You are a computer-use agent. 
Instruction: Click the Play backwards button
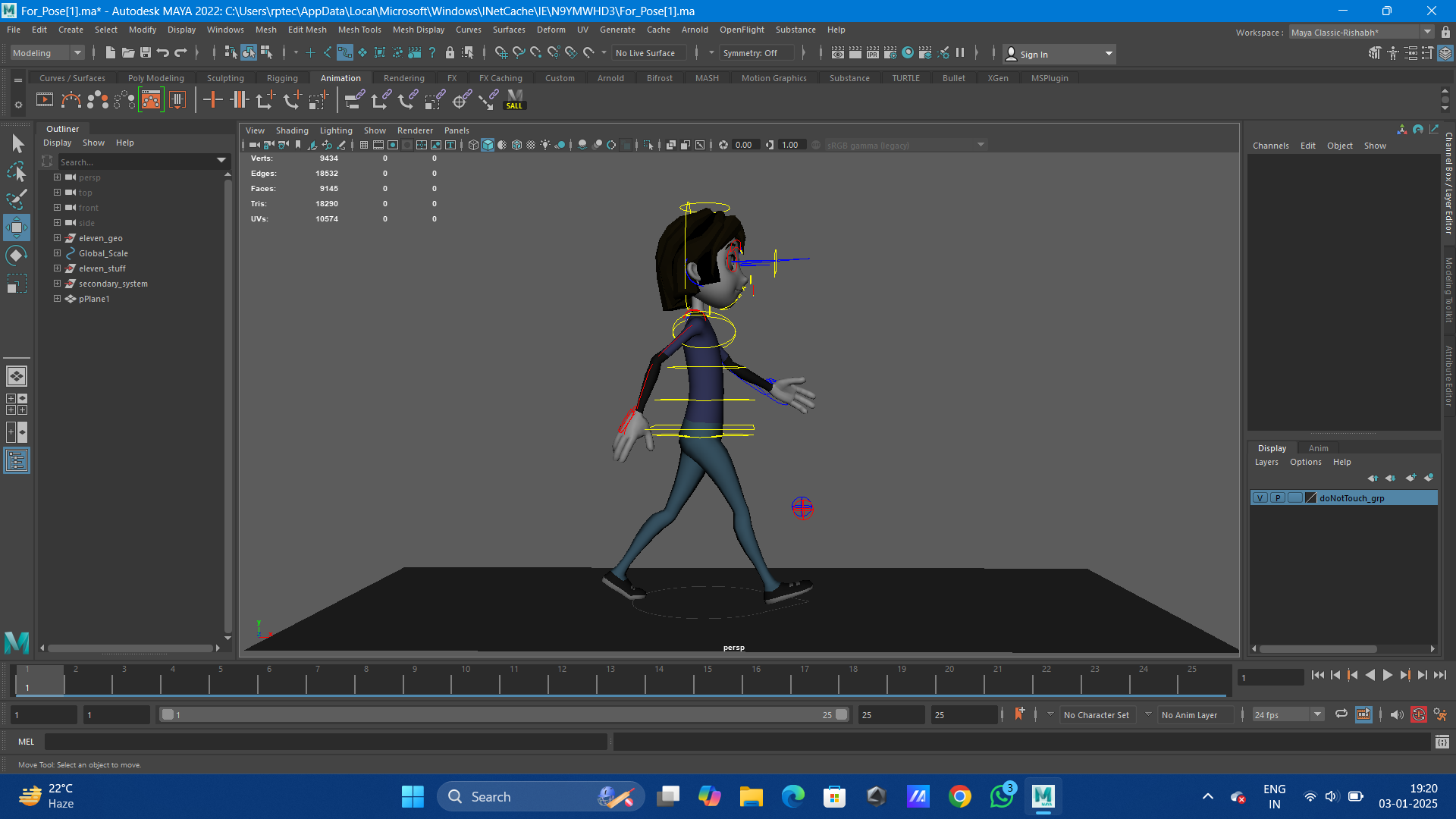point(1370,675)
